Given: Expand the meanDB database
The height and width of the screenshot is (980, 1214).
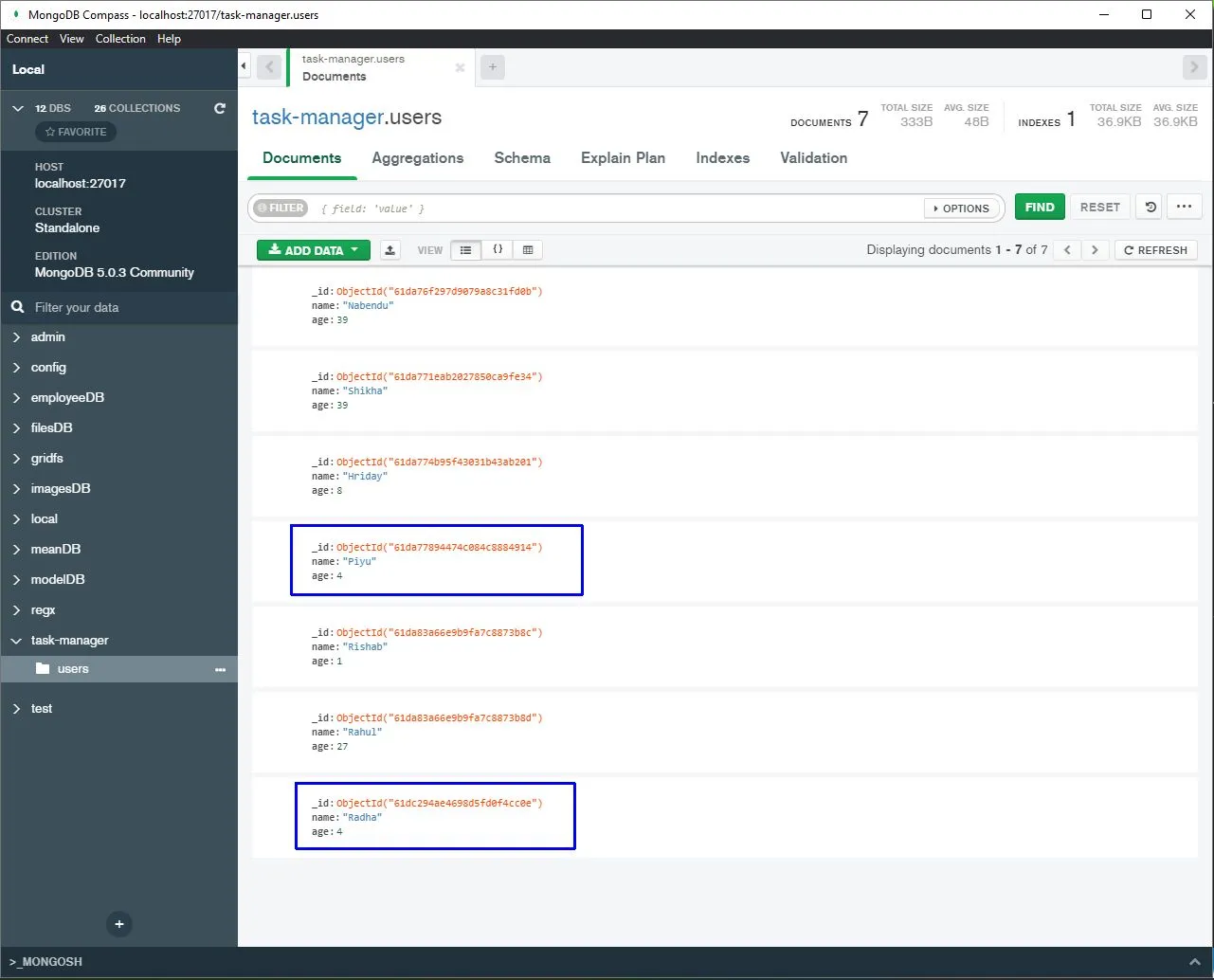Looking at the screenshot, I should (16, 550).
